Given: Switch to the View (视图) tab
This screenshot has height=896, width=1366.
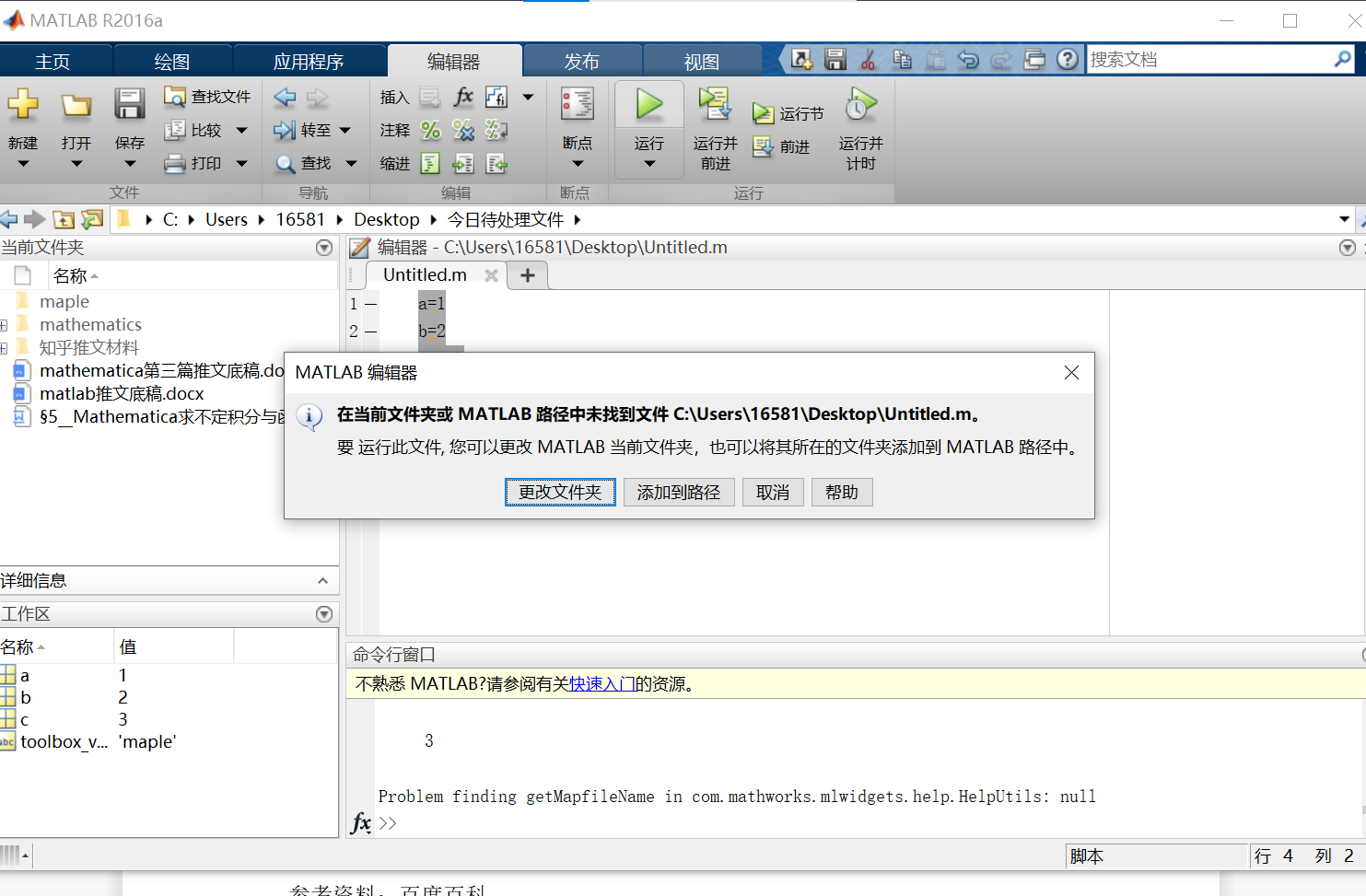Looking at the screenshot, I should click(702, 62).
